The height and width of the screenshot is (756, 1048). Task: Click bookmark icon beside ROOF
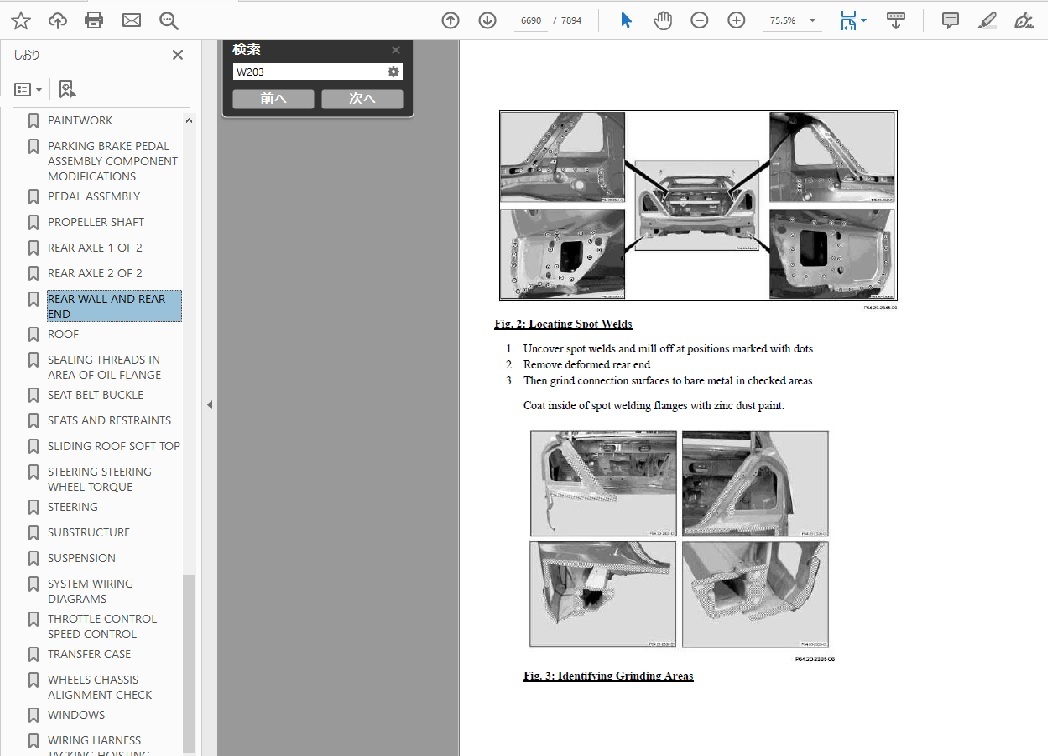coord(33,334)
